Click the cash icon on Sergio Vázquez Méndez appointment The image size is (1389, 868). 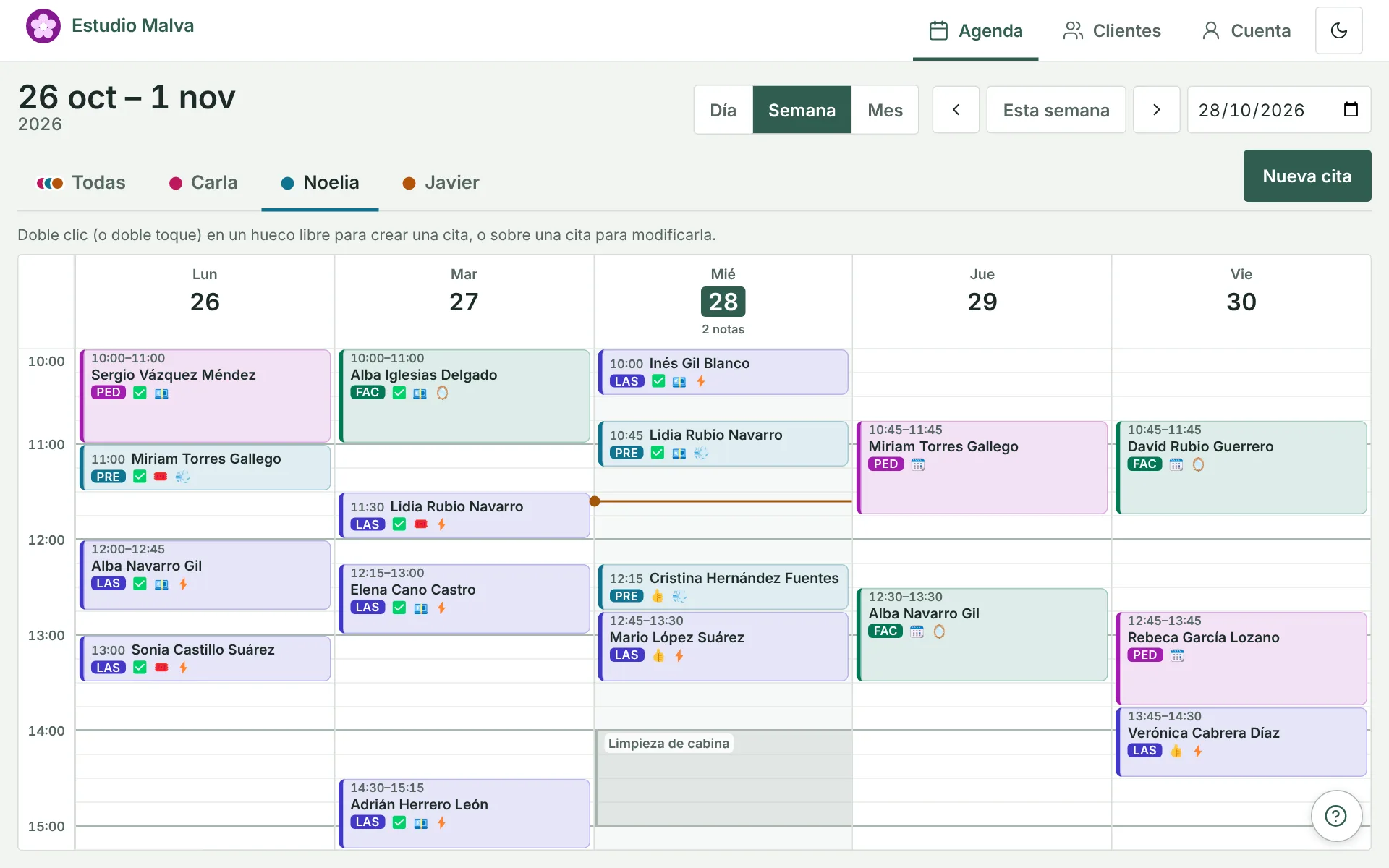point(161,393)
